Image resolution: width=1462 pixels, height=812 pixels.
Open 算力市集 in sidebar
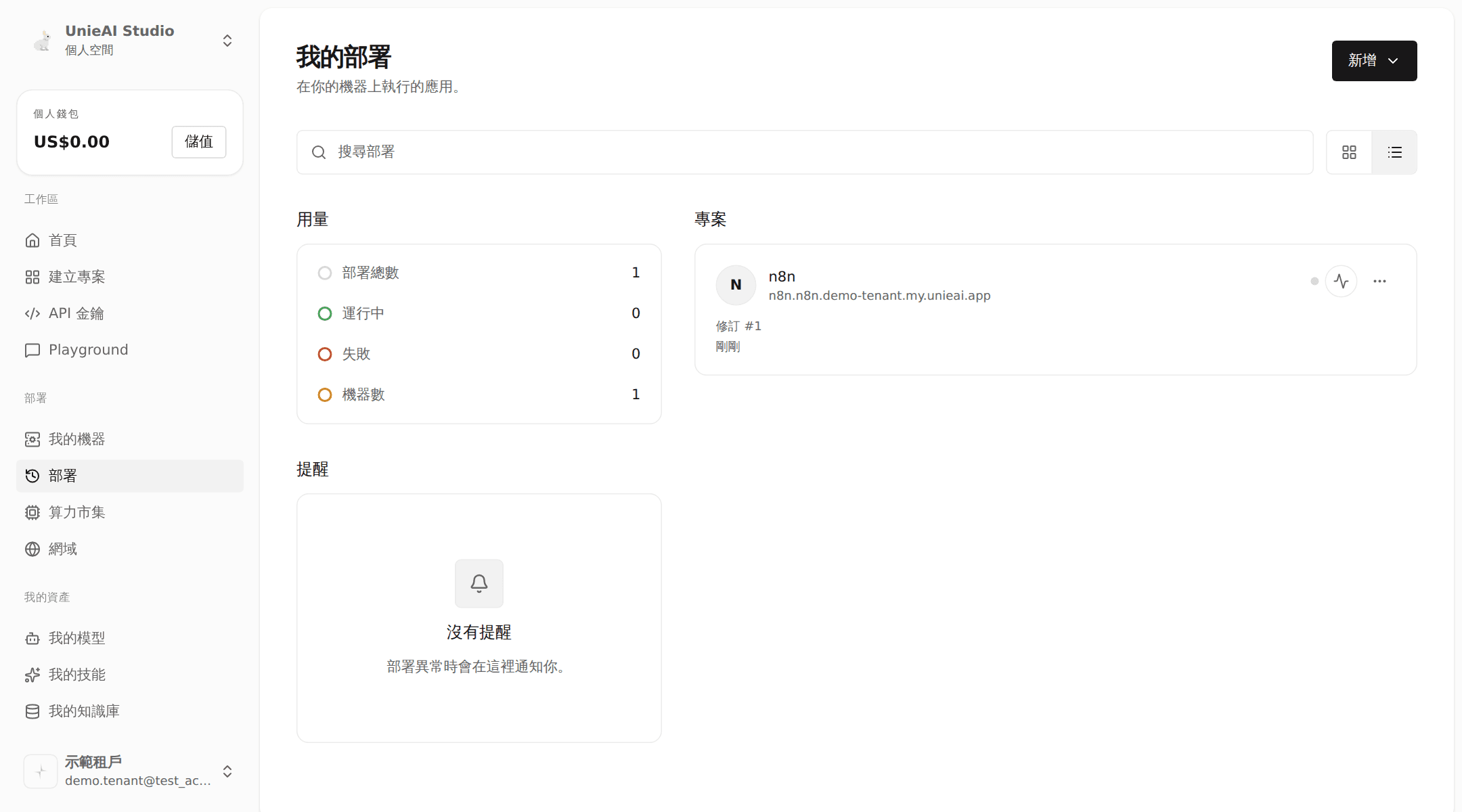pos(130,512)
